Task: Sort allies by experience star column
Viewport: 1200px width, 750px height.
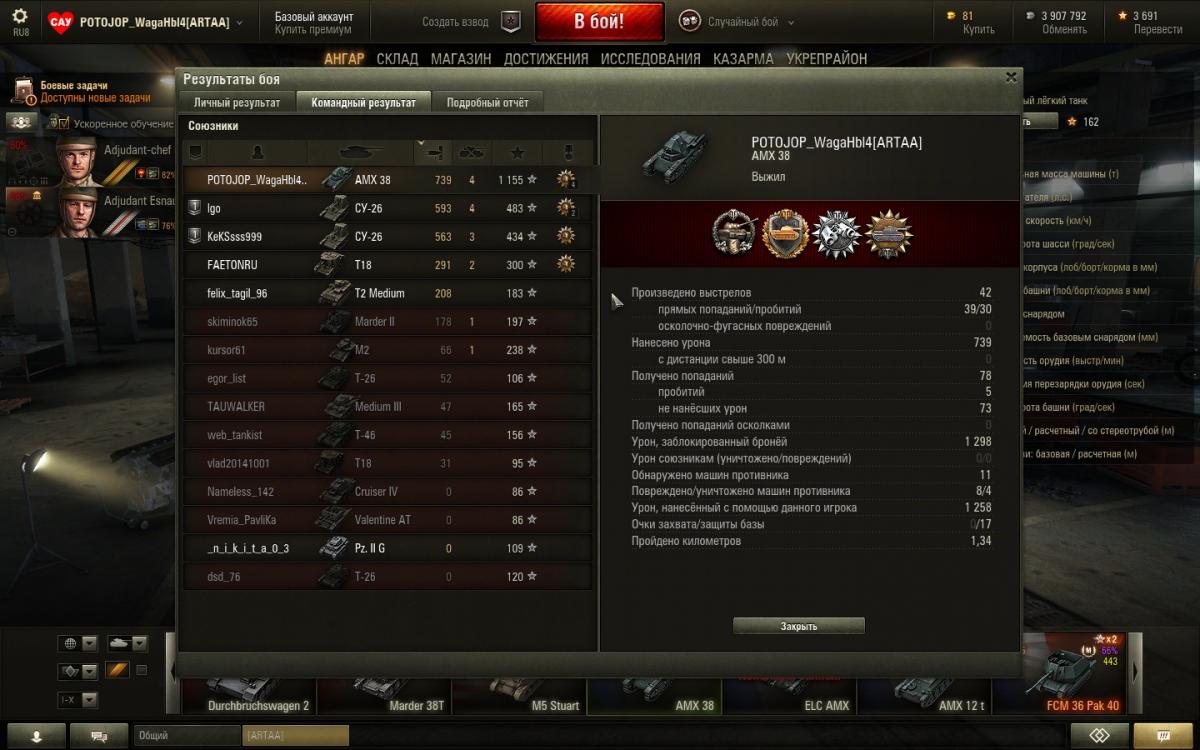Action: pyautogui.click(x=517, y=152)
